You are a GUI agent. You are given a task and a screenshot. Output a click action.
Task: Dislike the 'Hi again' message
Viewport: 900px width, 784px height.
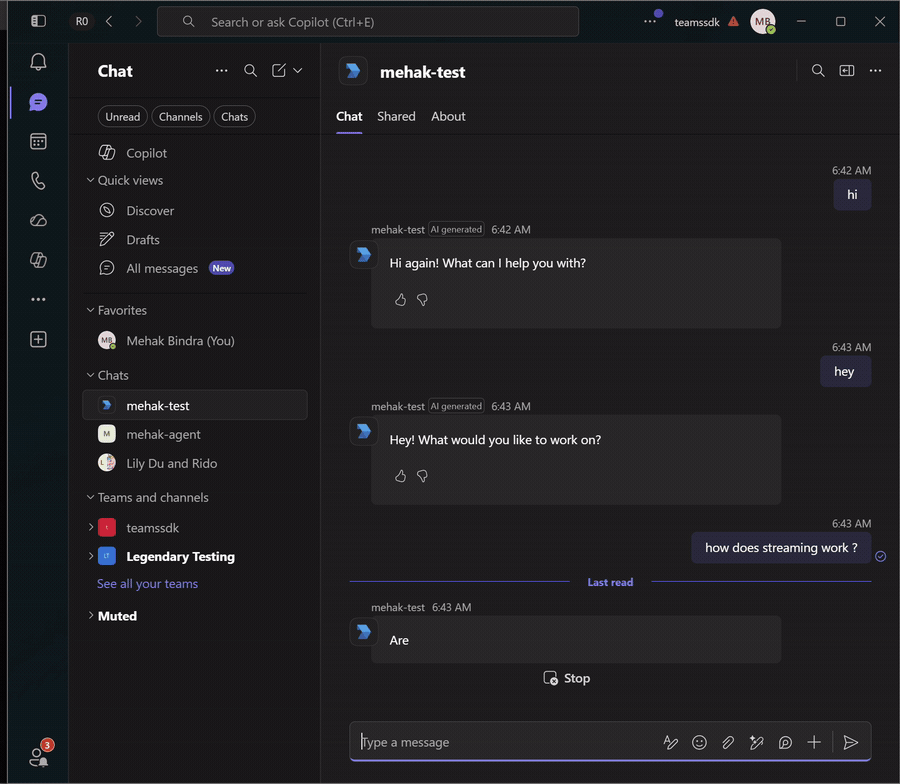(422, 300)
